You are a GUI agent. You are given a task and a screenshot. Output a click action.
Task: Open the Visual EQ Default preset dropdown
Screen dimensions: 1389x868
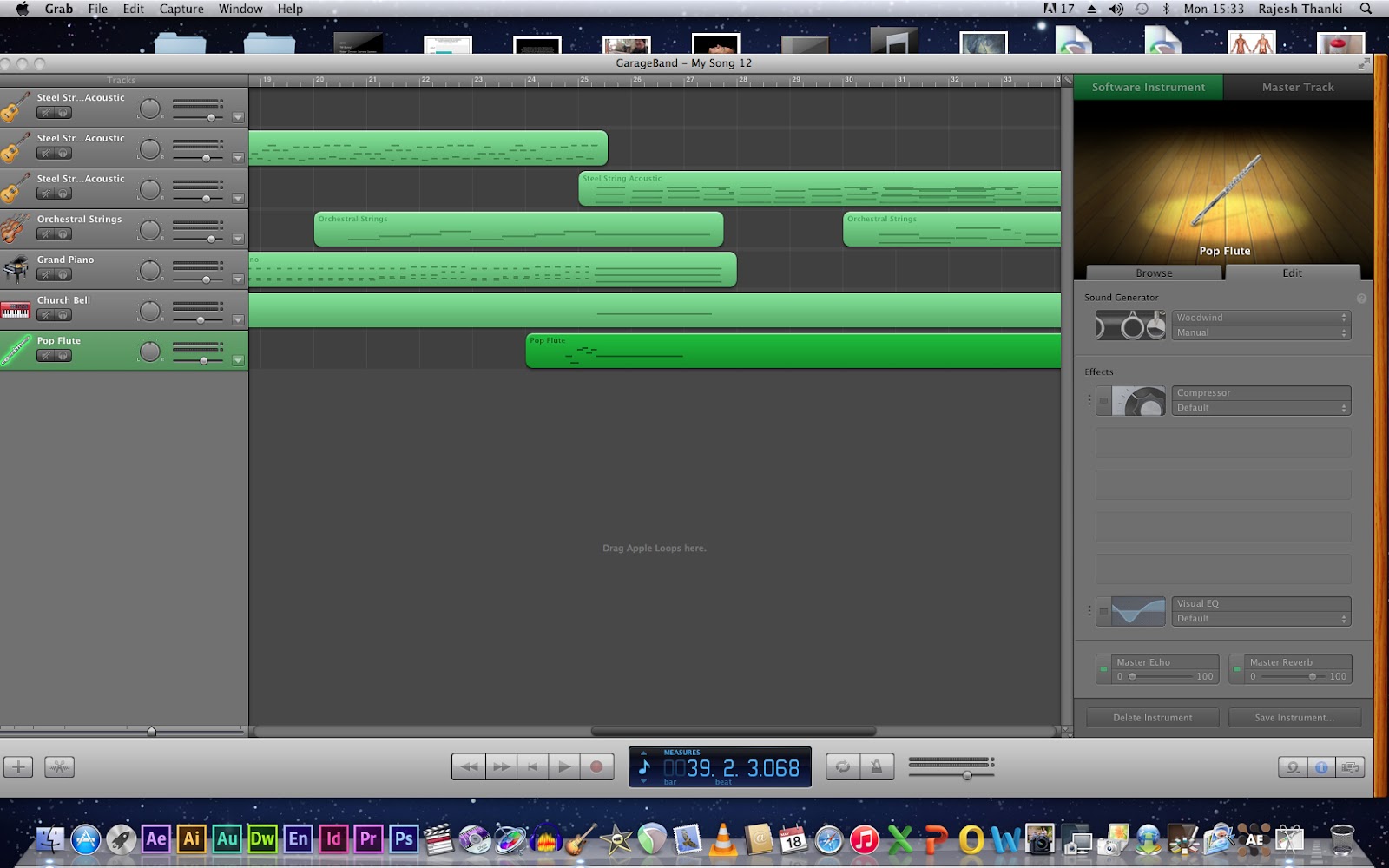coord(1261,619)
